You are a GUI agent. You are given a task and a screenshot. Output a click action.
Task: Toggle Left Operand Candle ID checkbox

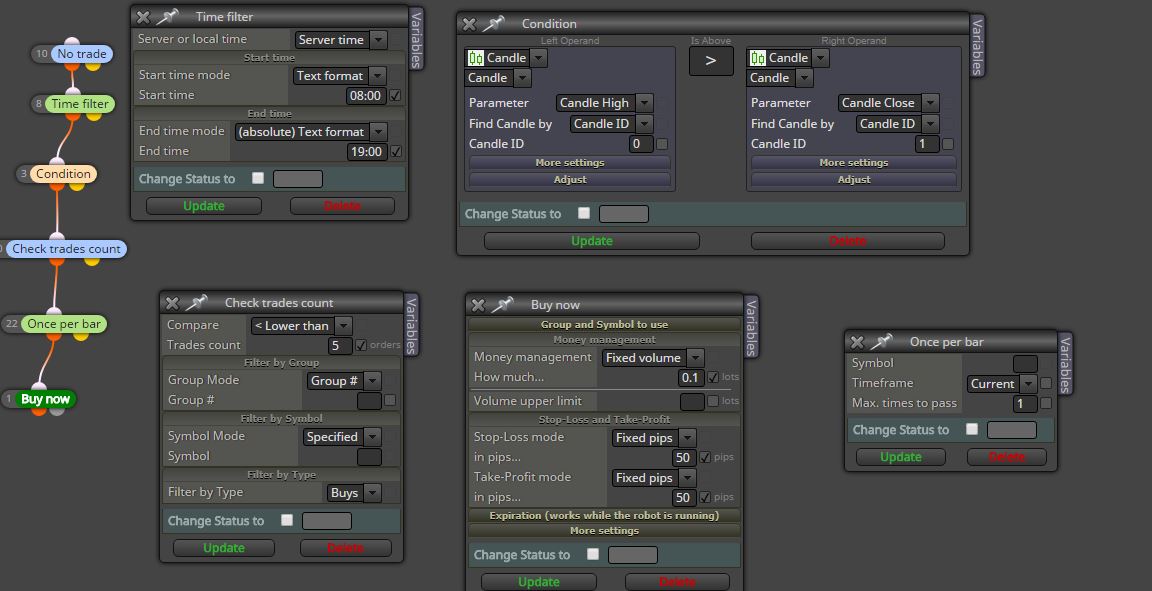pos(662,144)
